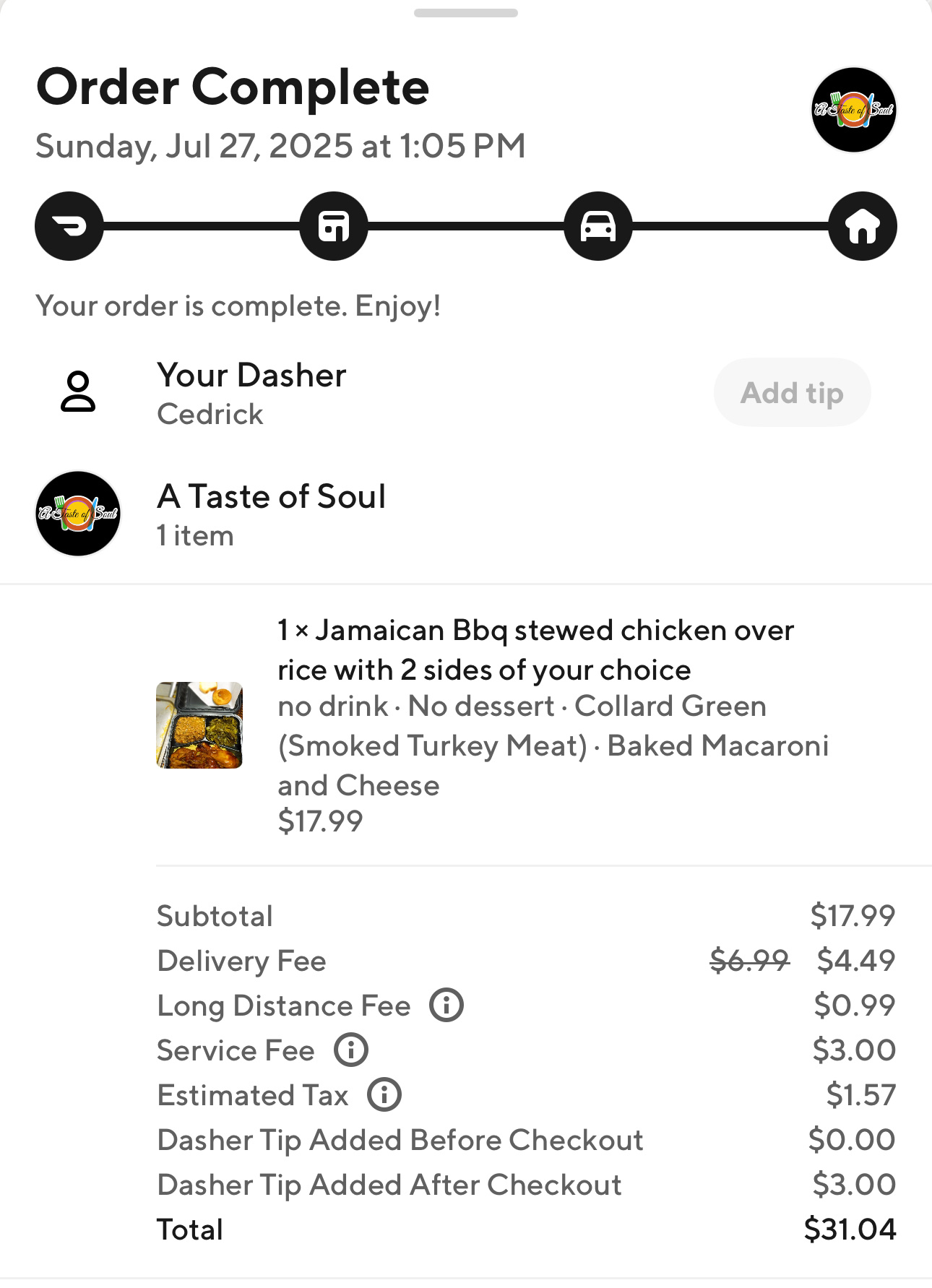The height and width of the screenshot is (1288, 932).
Task: Tap the Order Complete heading
Action: pyautogui.click(x=233, y=87)
